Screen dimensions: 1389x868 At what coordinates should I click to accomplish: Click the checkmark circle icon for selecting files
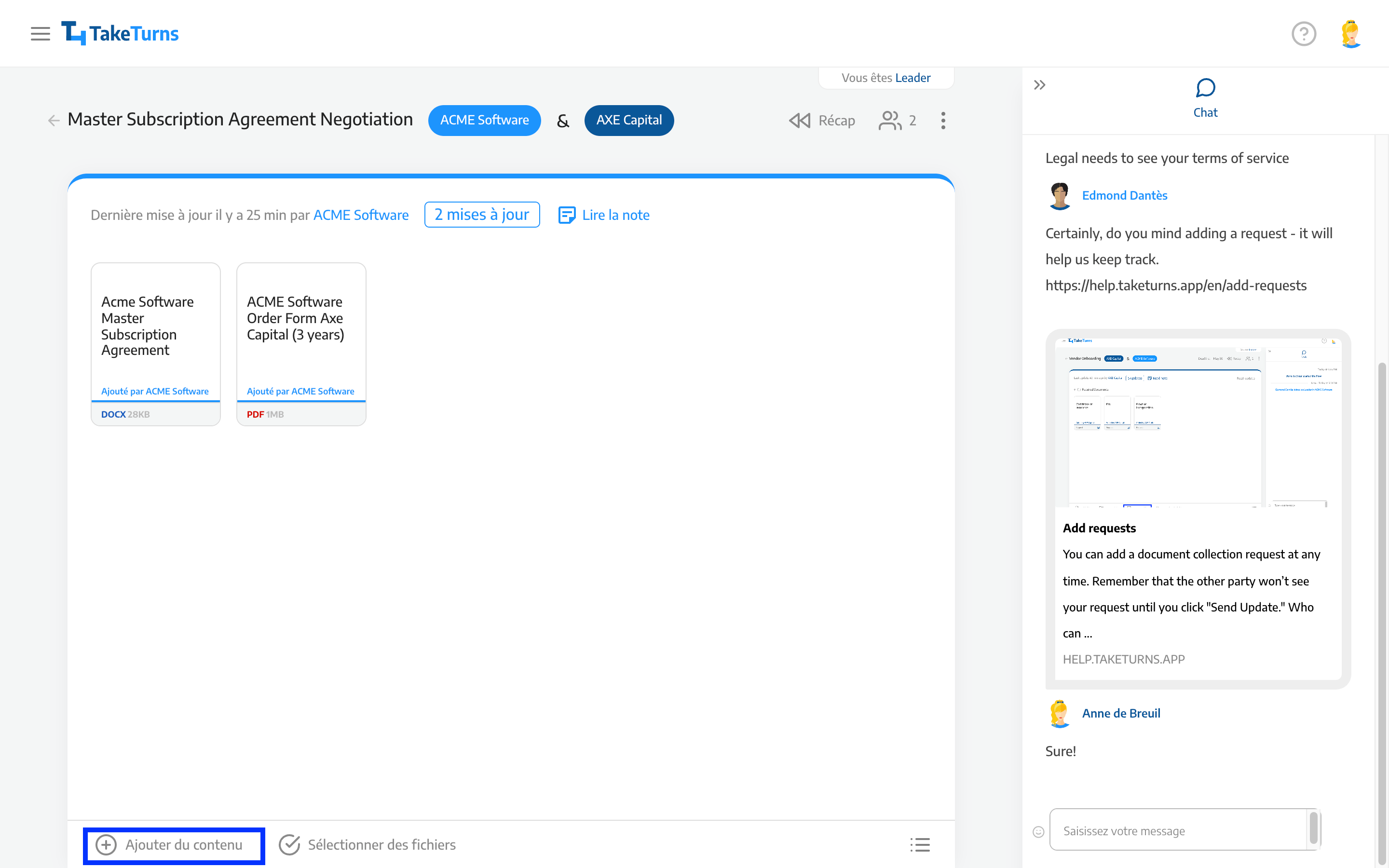(289, 845)
